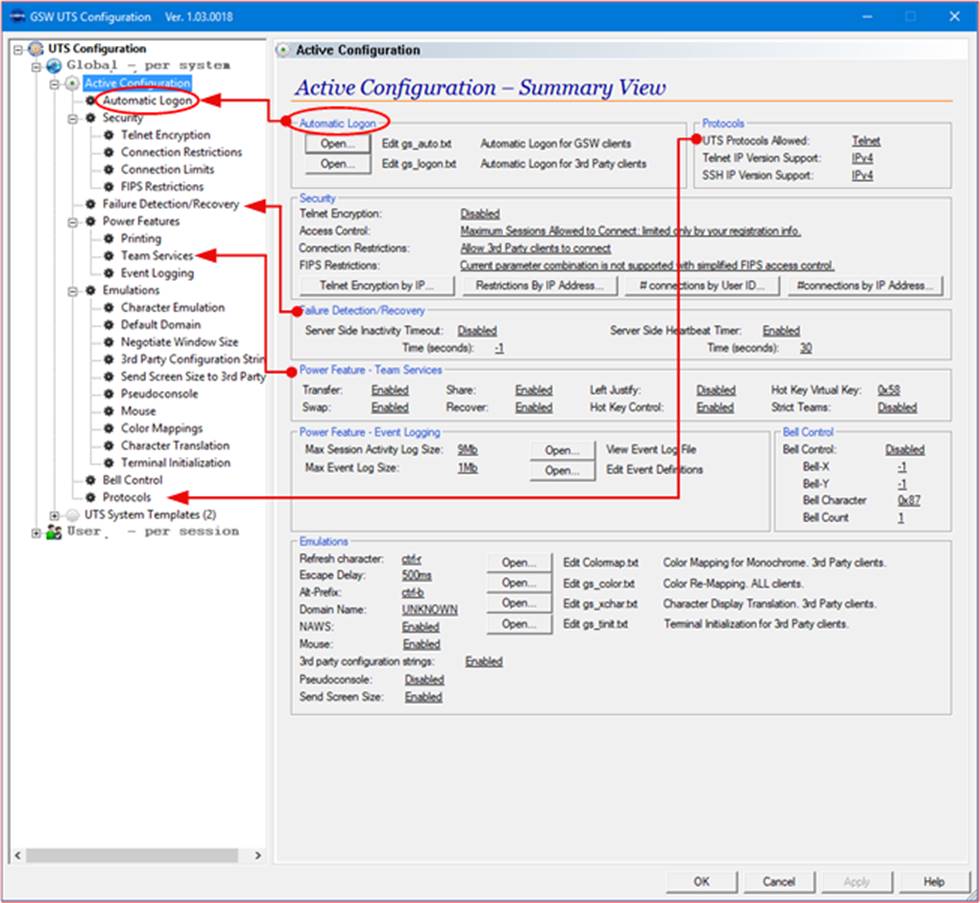The height and width of the screenshot is (903, 980).
Task: Click the GSW app icon in title bar
Action: point(18,16)
